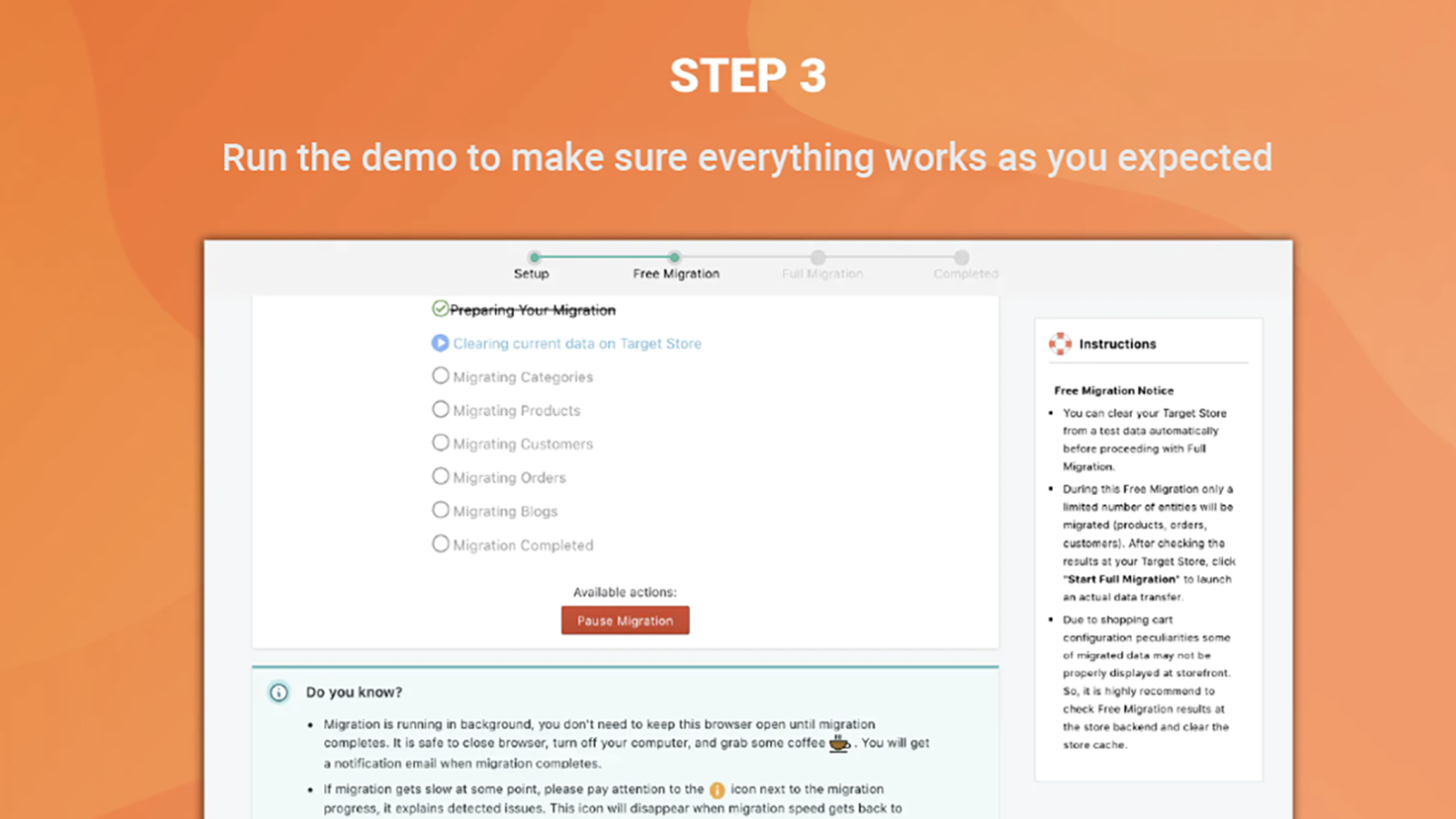Select the Migrating Products radio circle

pyautogui.click(x=440, y=409)
